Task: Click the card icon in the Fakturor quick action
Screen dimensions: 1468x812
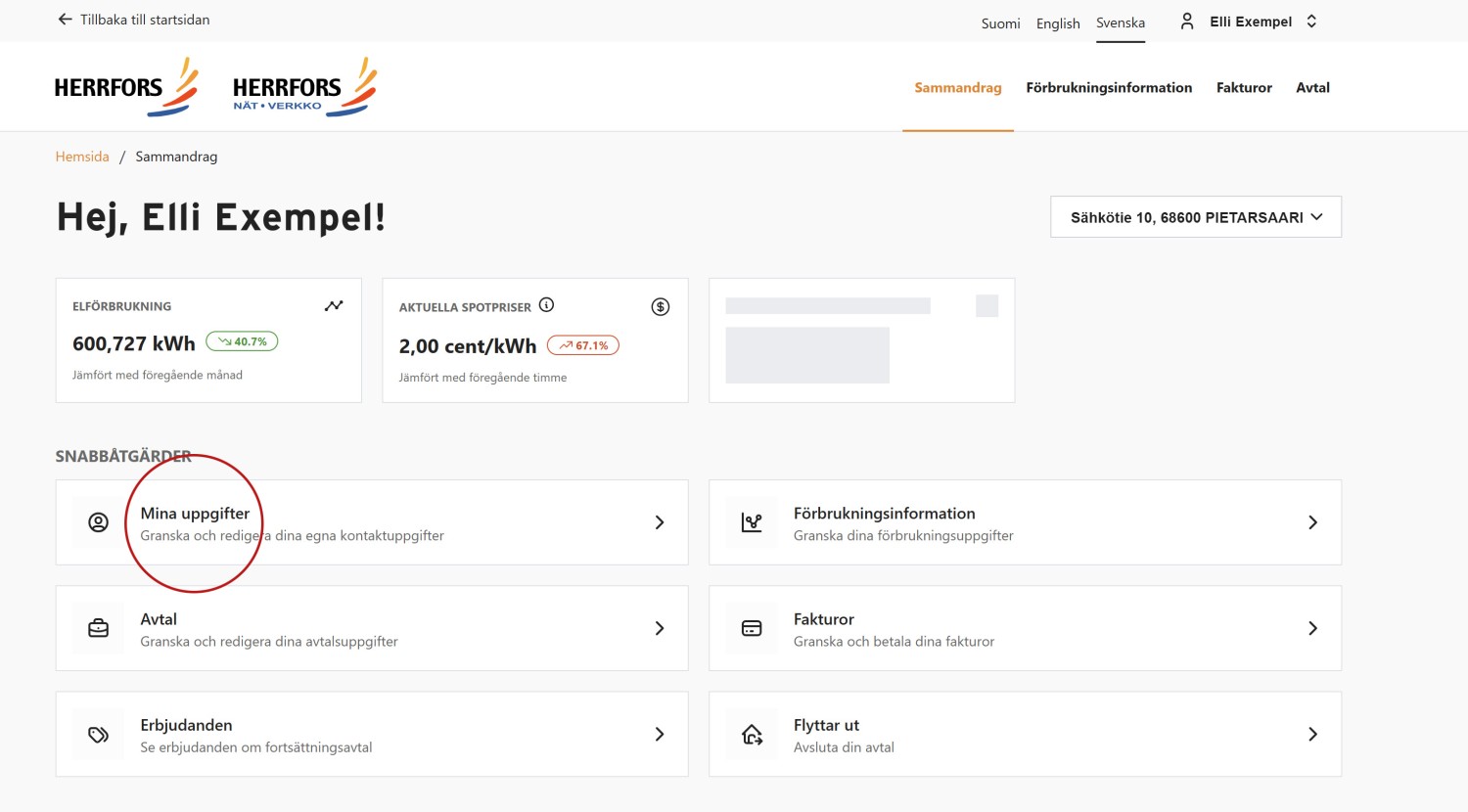Action: [752, 628]
